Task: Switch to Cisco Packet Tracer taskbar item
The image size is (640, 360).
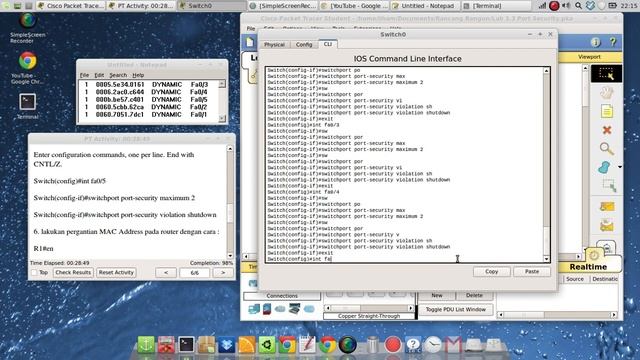Action: pos(70,6)
